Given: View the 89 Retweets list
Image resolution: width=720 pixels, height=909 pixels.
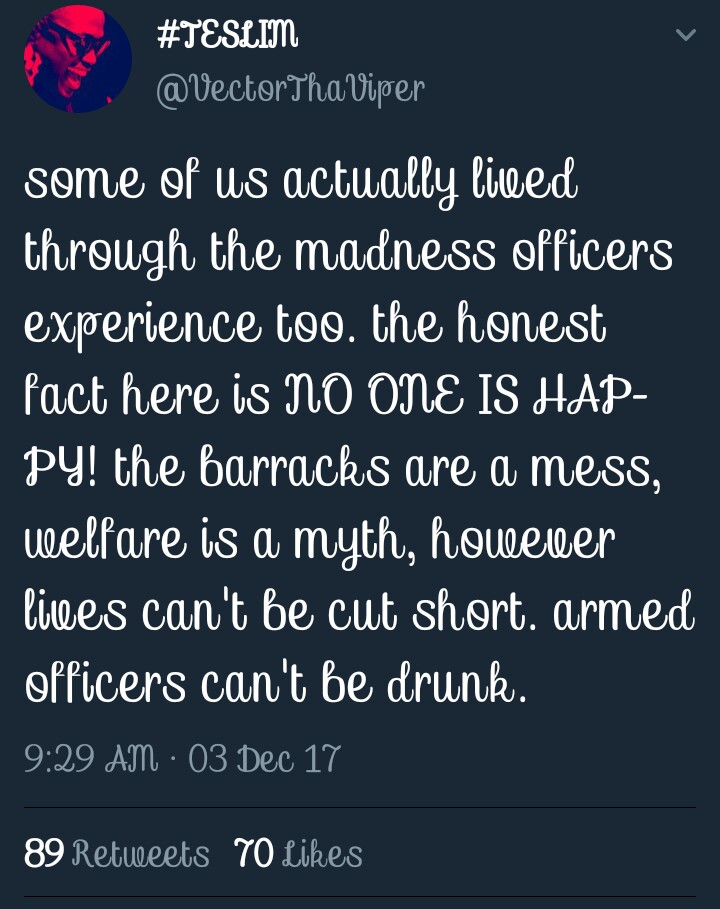Looking at the screenshot, I should pos(117,853).
